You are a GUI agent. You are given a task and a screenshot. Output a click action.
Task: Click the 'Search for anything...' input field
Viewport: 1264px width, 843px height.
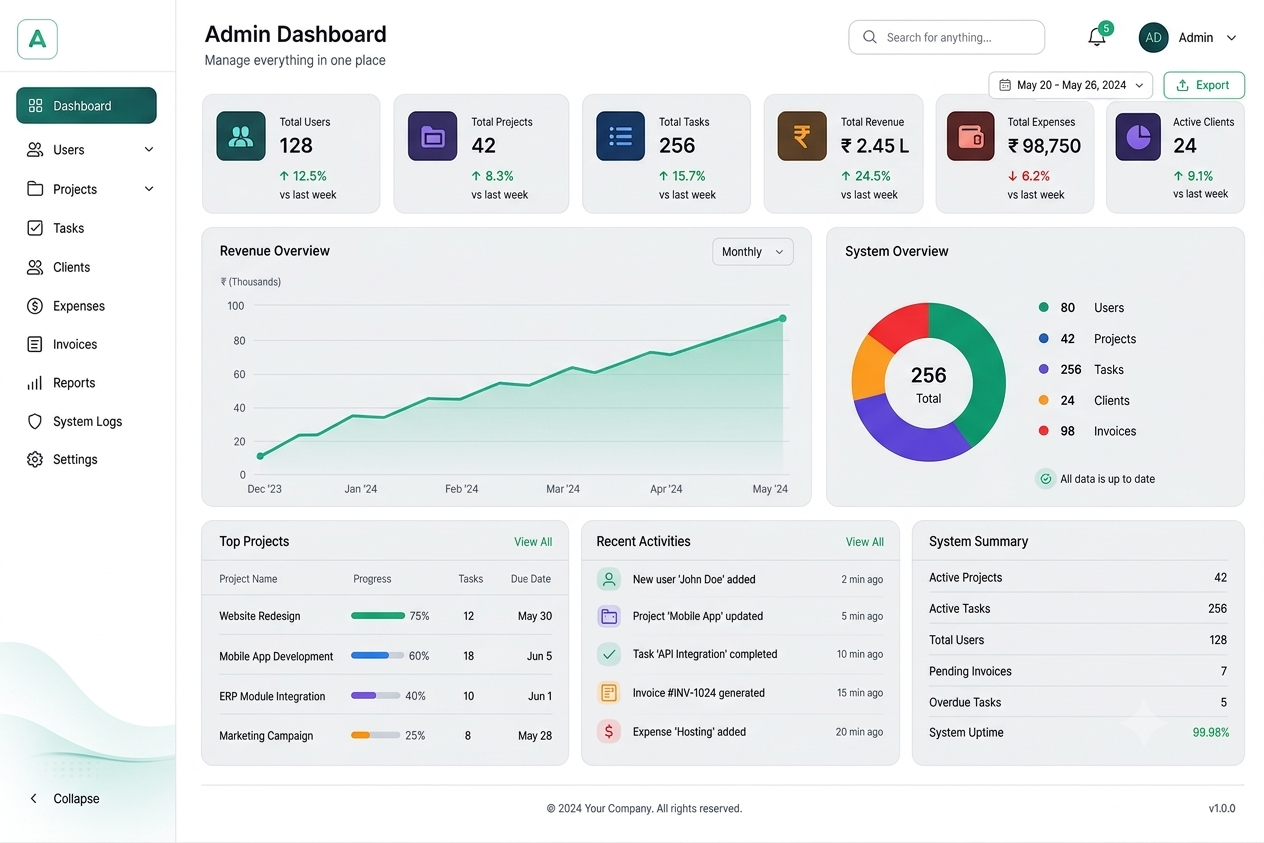click(x=947, y=37)
